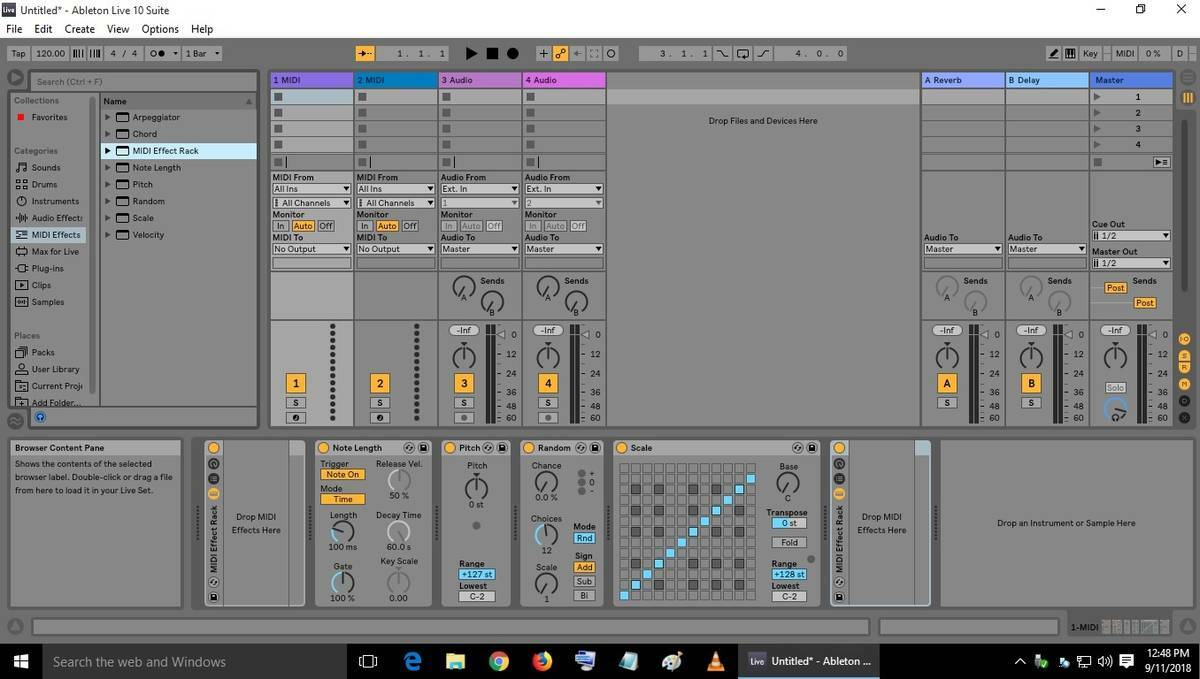Click the 120.00 tempo field
Screen dimensions: 1200x679
point(49,53)
